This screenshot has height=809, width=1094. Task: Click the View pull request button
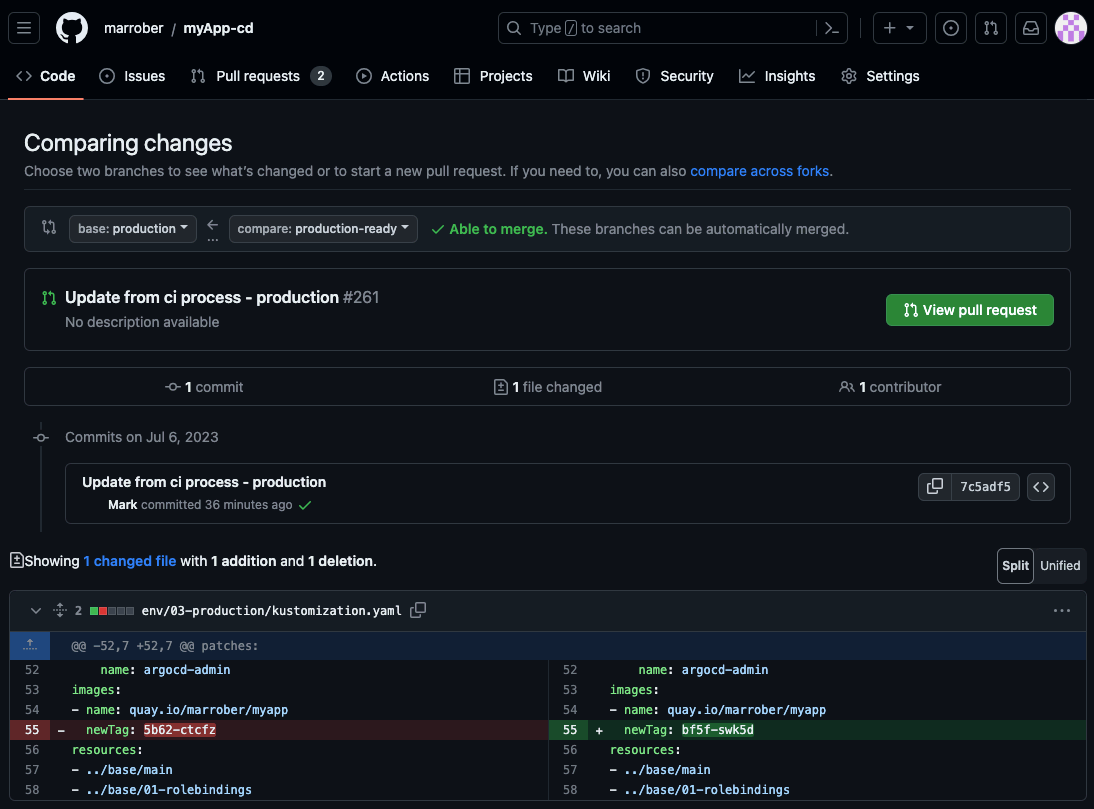point(969,310)
